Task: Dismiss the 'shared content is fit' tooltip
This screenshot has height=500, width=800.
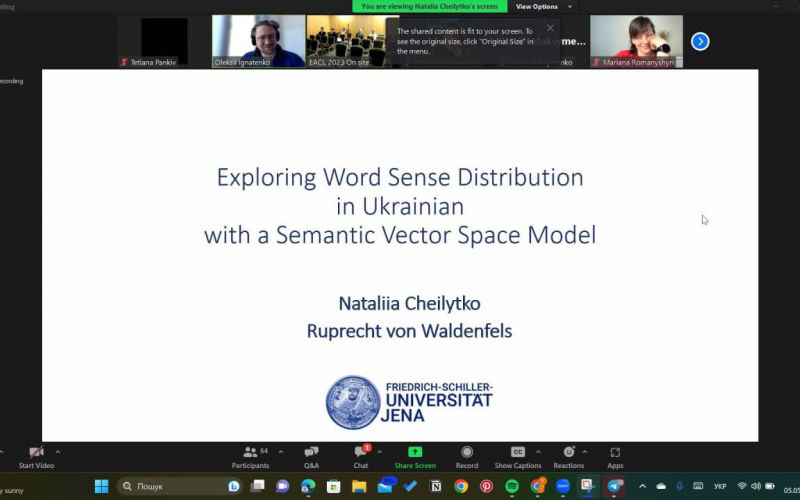Action: point(550,28)
